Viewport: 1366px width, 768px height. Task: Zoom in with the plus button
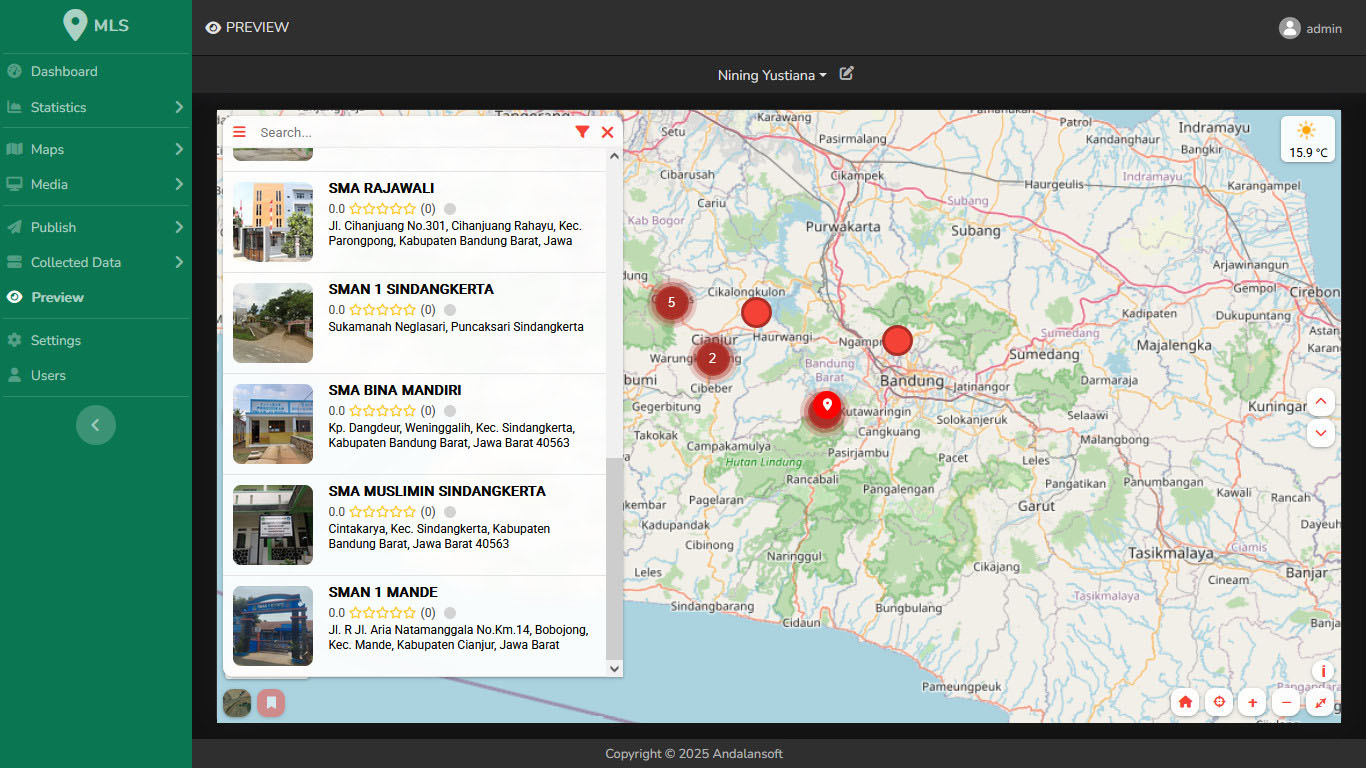point(1252,702)
